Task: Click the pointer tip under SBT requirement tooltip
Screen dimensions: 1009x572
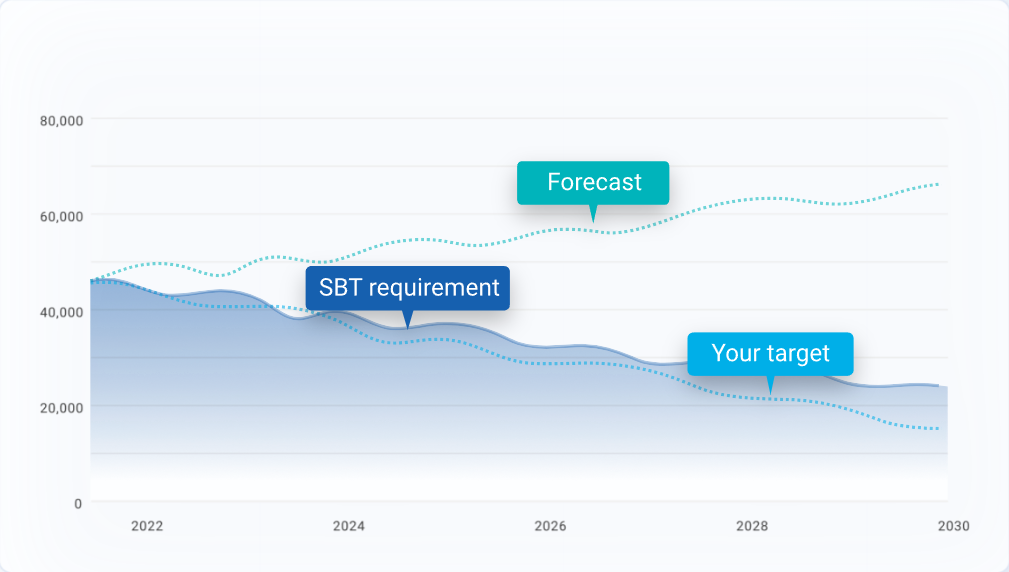Action: pyautogui.click(x=408, y=324)
